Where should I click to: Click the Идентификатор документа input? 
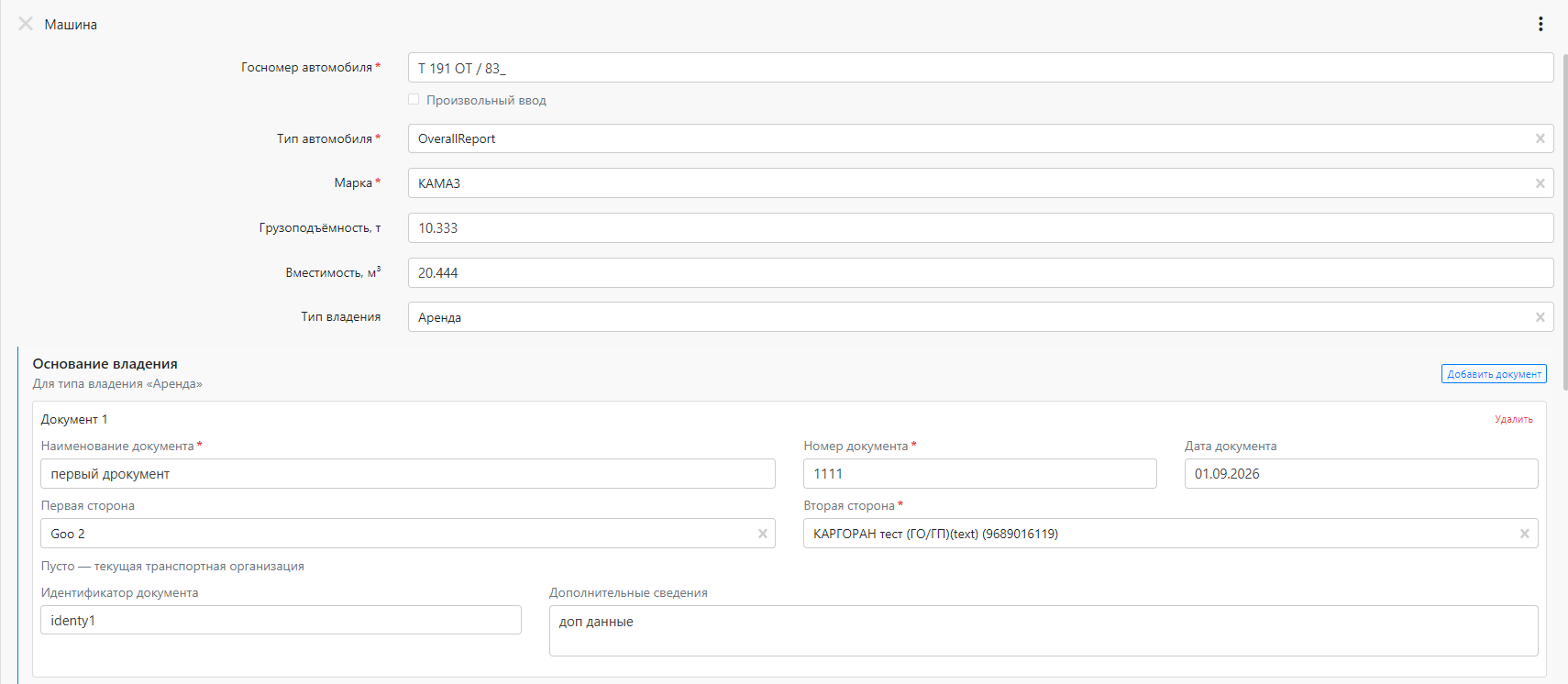(x=281, y=621)
